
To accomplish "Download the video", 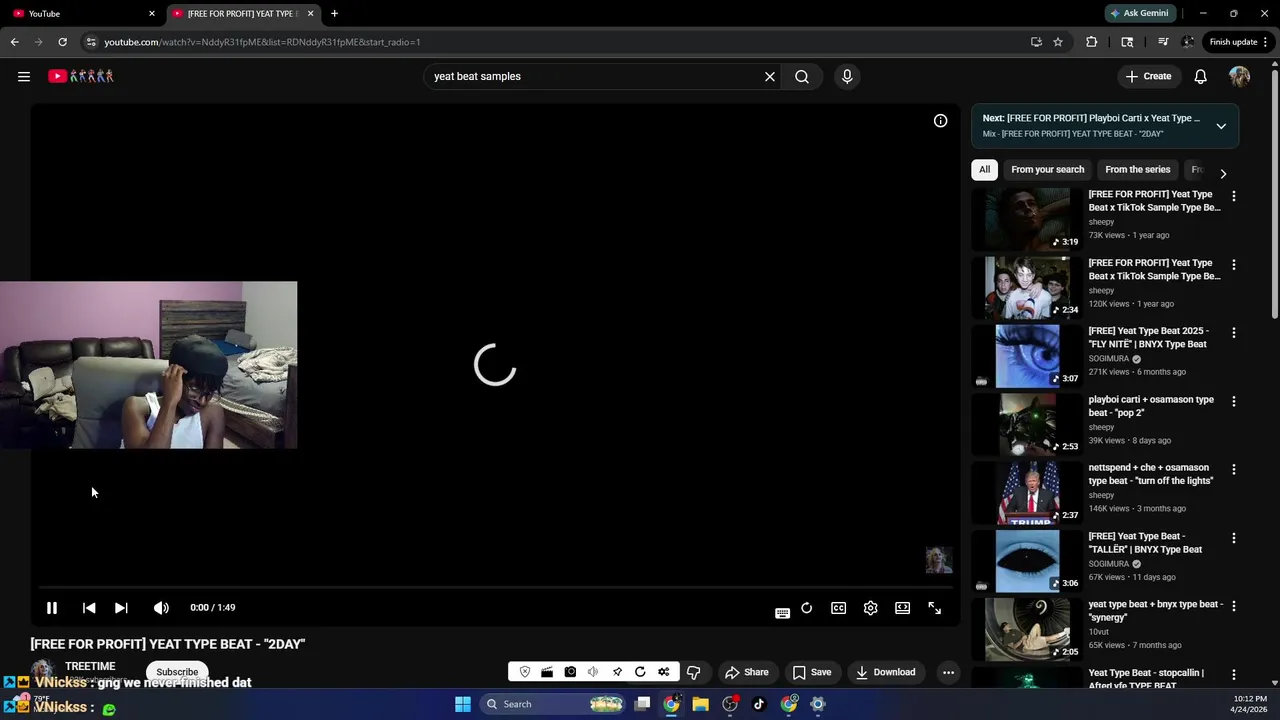I will coord(886,672).
